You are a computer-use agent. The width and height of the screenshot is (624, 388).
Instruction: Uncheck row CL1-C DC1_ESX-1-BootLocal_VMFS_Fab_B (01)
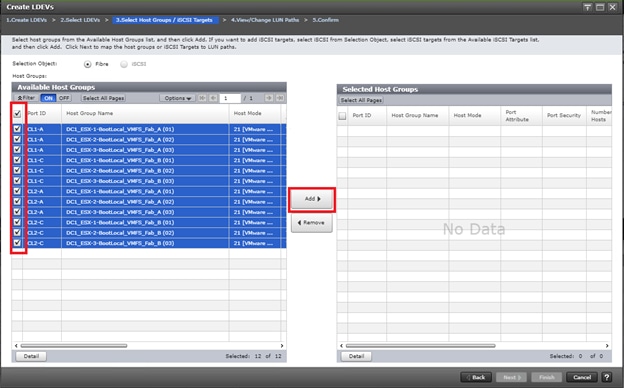click(17, 160)
